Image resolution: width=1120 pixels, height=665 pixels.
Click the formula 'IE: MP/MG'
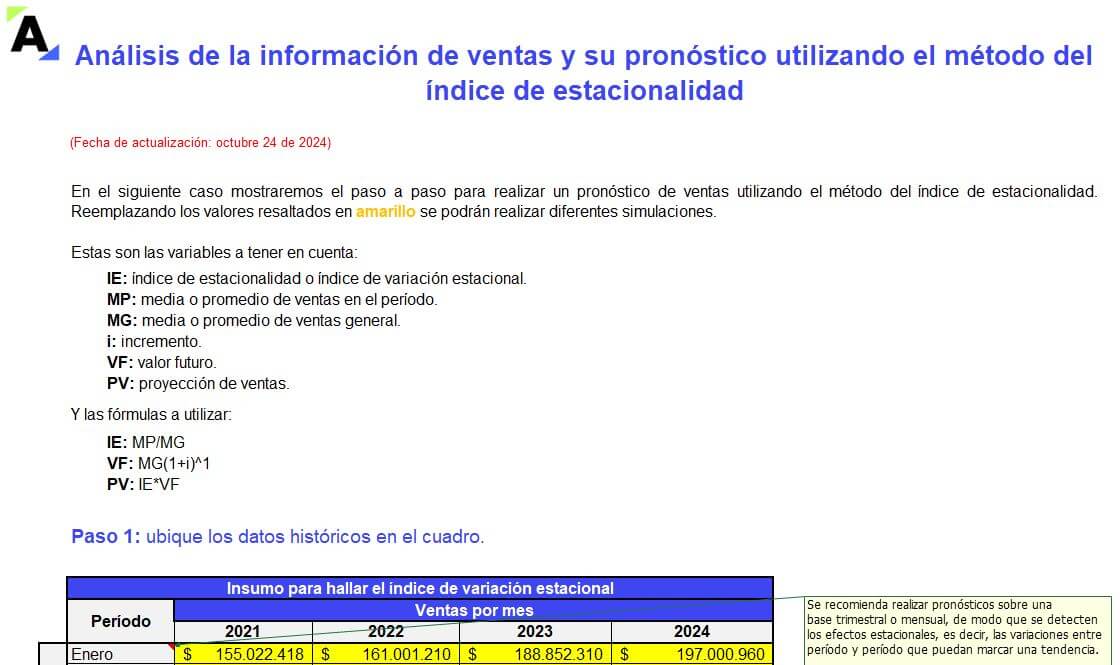coord(146,443)
